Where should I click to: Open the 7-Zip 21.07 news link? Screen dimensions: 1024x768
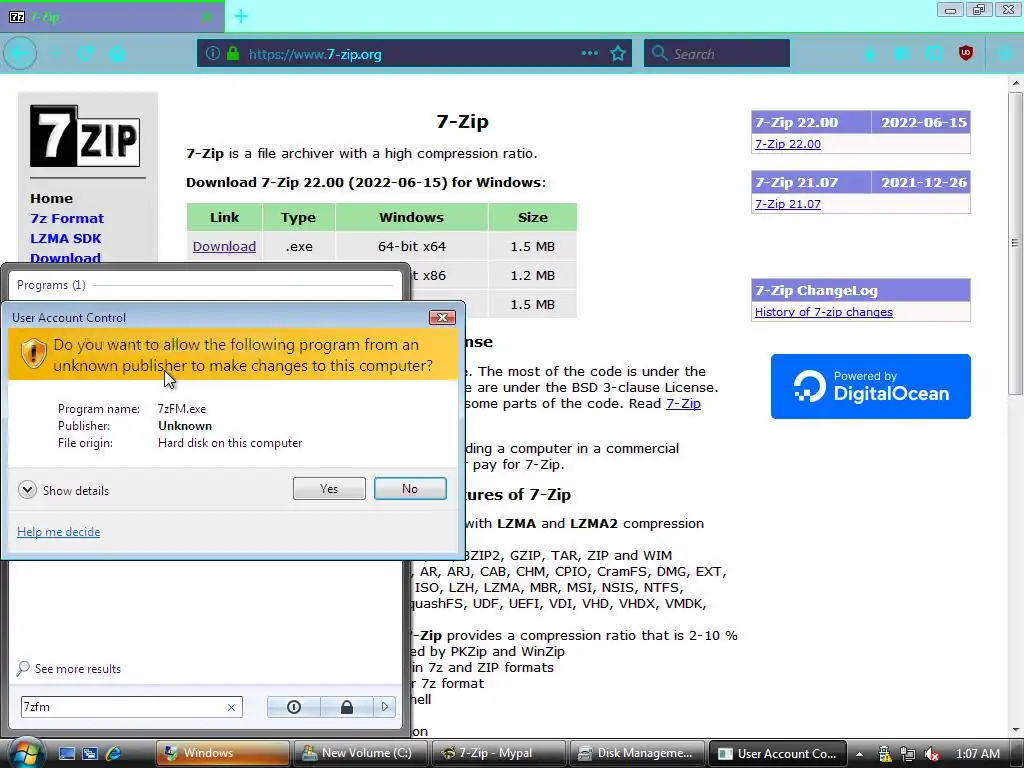point(788,204)
